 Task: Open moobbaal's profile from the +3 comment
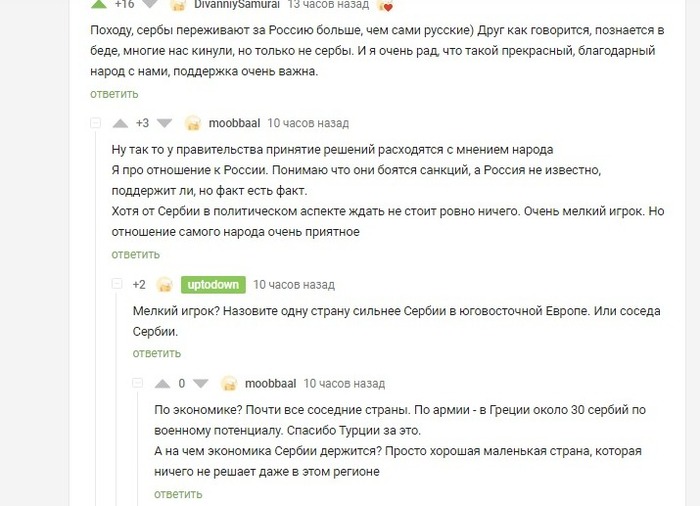coord(234,123)
